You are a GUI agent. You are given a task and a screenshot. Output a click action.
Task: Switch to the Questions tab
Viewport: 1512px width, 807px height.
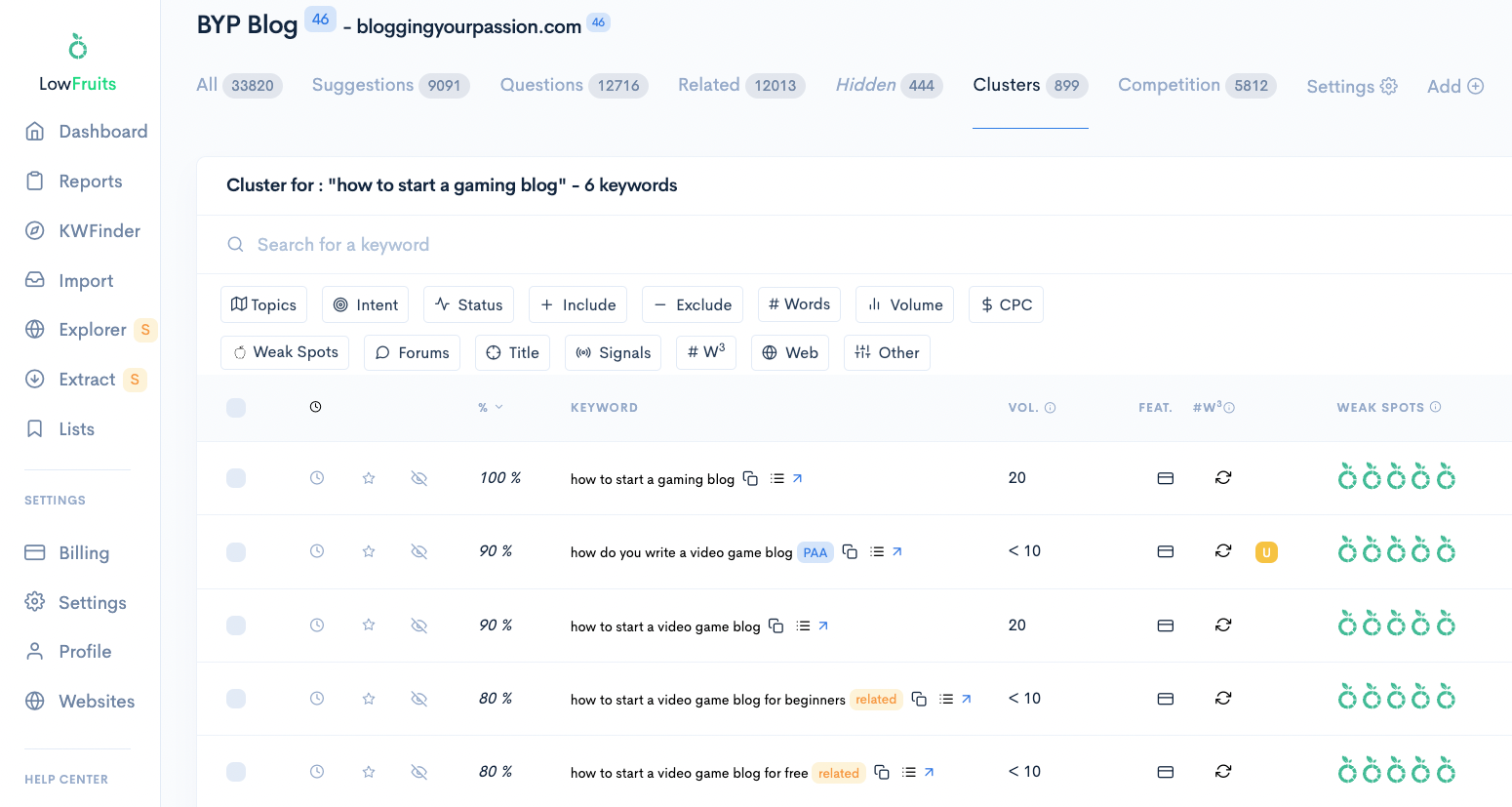click(574, 85)
